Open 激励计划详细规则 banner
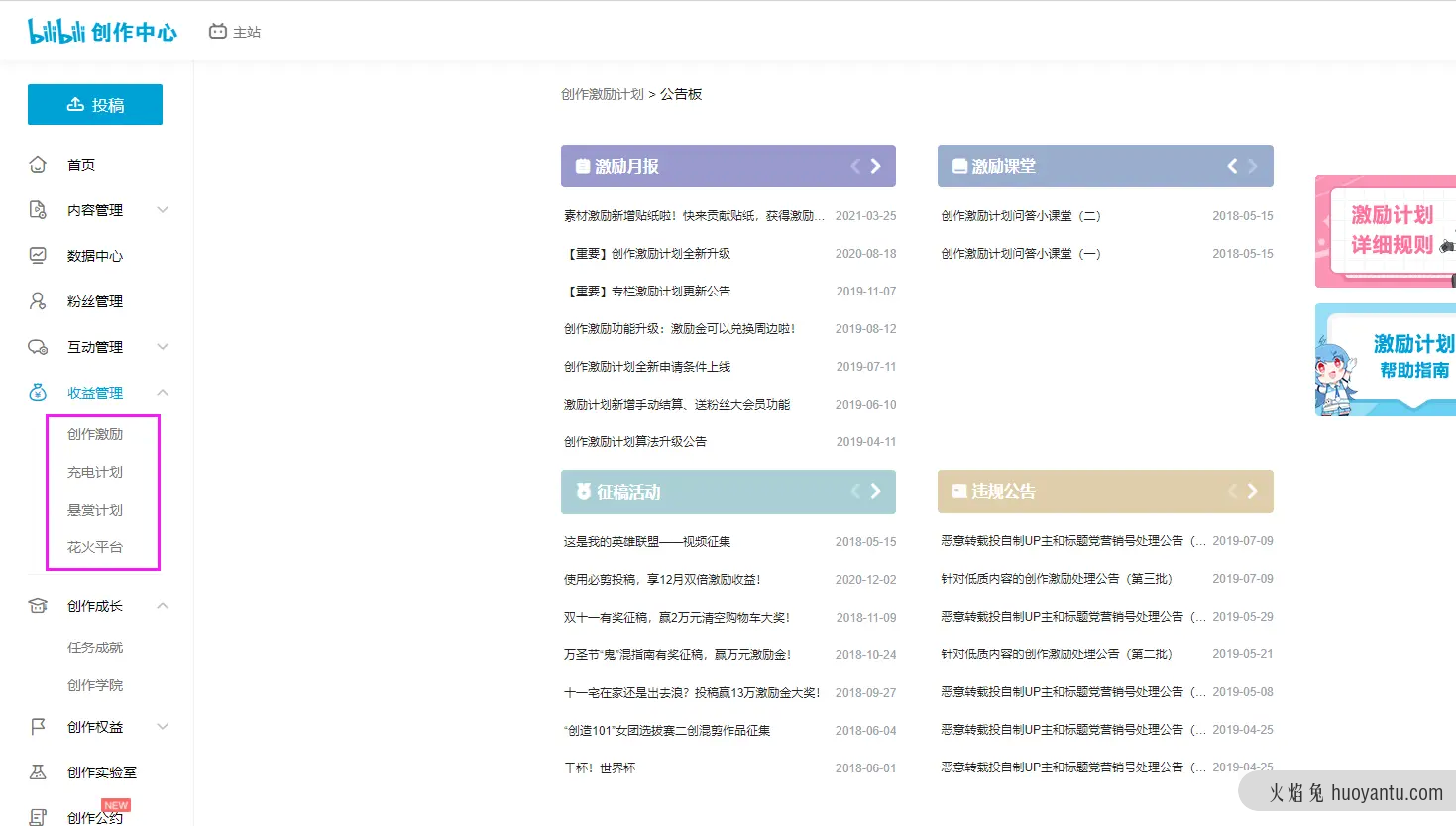 pyautogui.click(x=1386, y=231)
